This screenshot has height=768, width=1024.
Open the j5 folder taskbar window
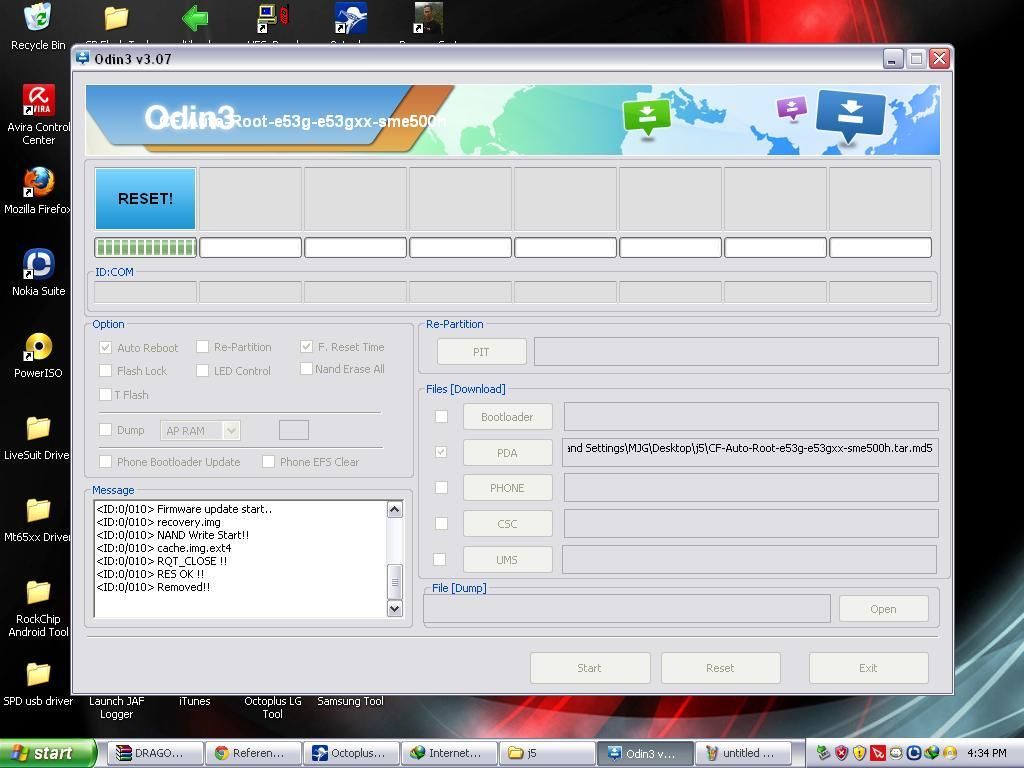pyautogui.click(x=547, y=753)
